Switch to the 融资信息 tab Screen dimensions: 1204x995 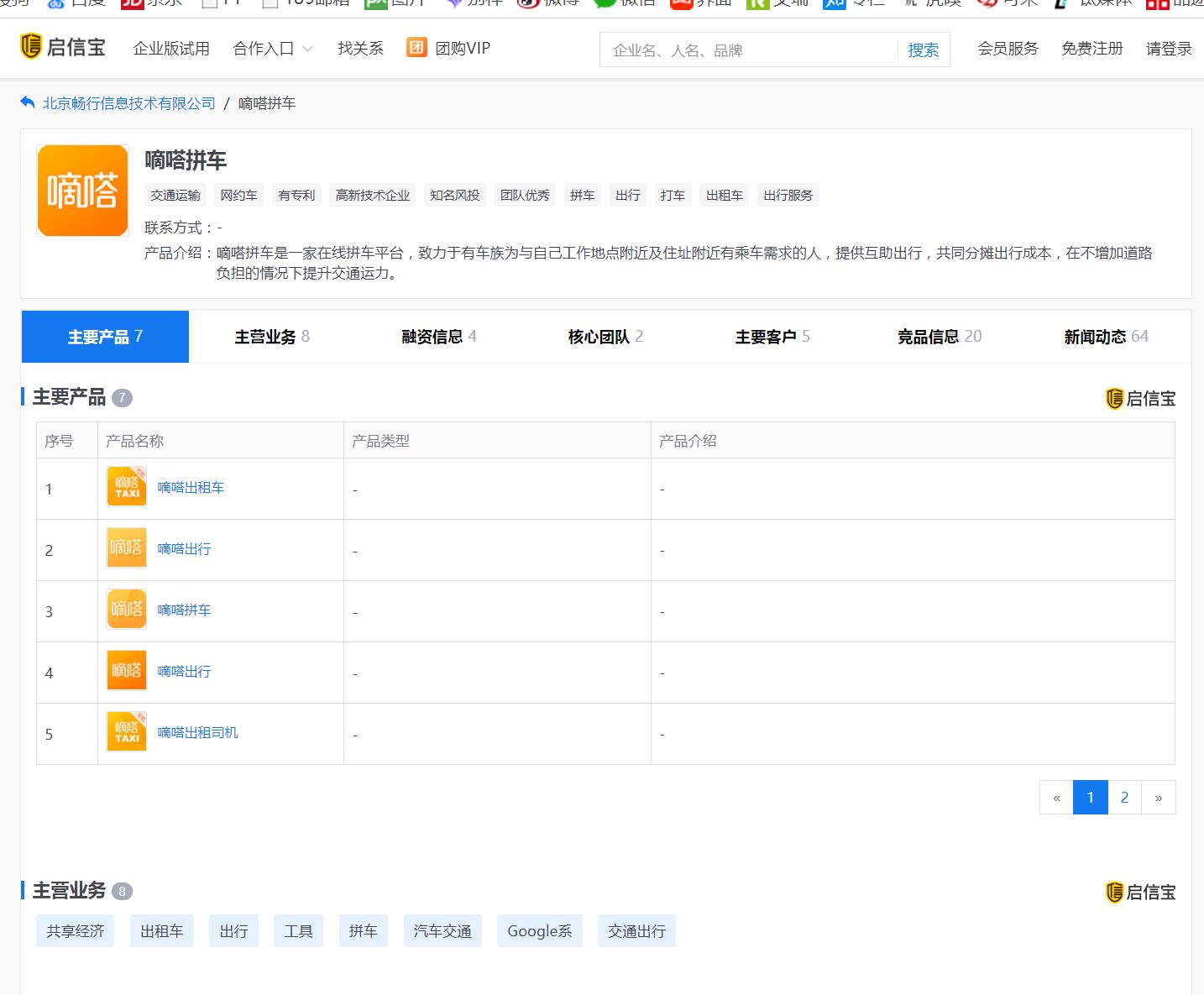439,337
